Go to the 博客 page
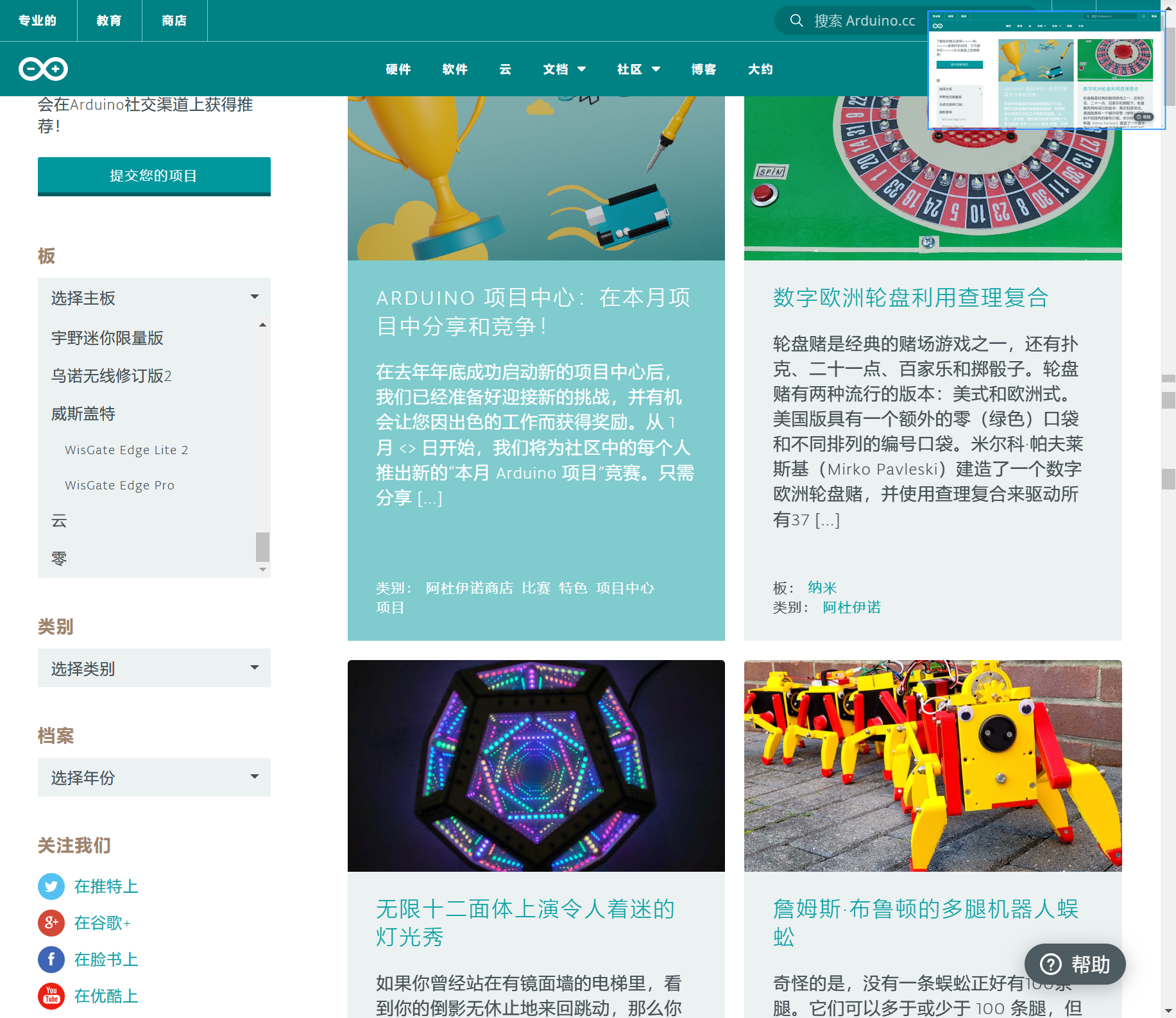This screenshot has width=1176, height=1018. point(704,69)
